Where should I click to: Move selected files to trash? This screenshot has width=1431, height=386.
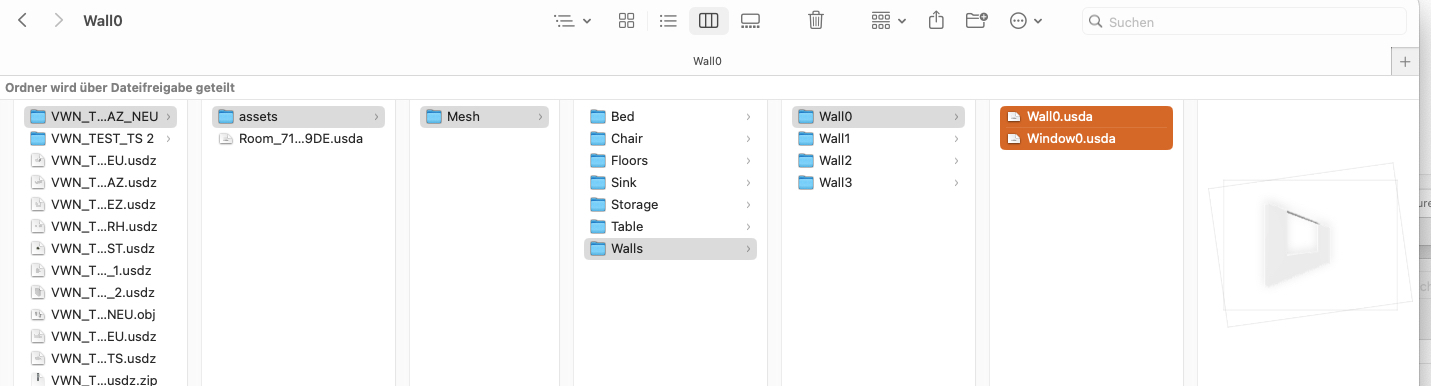[x=816, y=20]
